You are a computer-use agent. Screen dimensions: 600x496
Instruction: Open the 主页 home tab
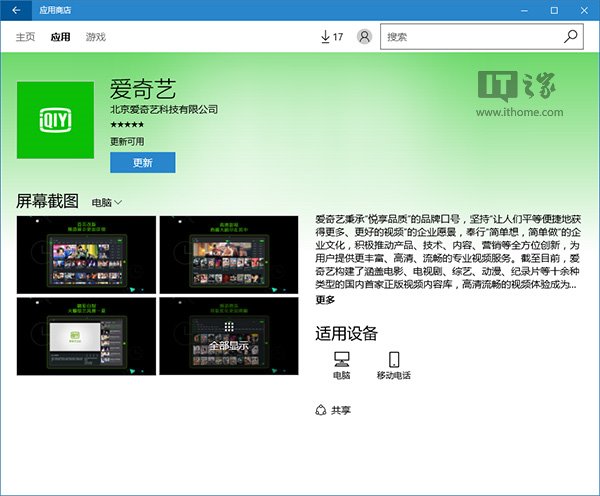[x=25, y=37]
